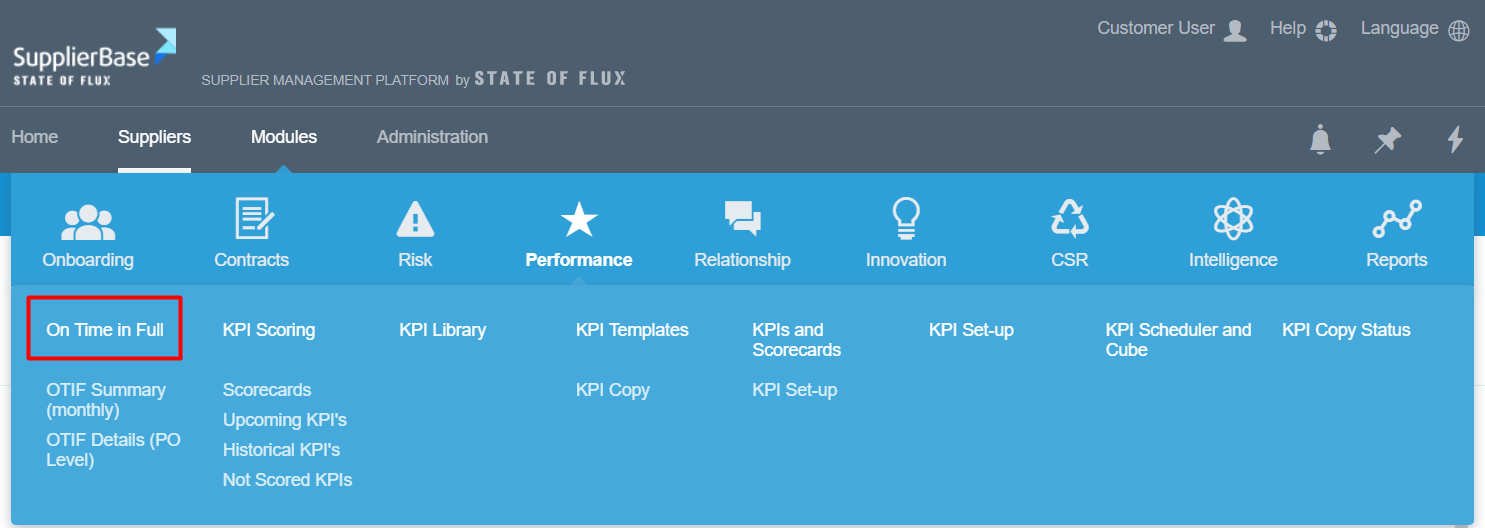Viewport: 1485px width, 528px height.
Task: Open the Language selector
Action: point(1414,29)
